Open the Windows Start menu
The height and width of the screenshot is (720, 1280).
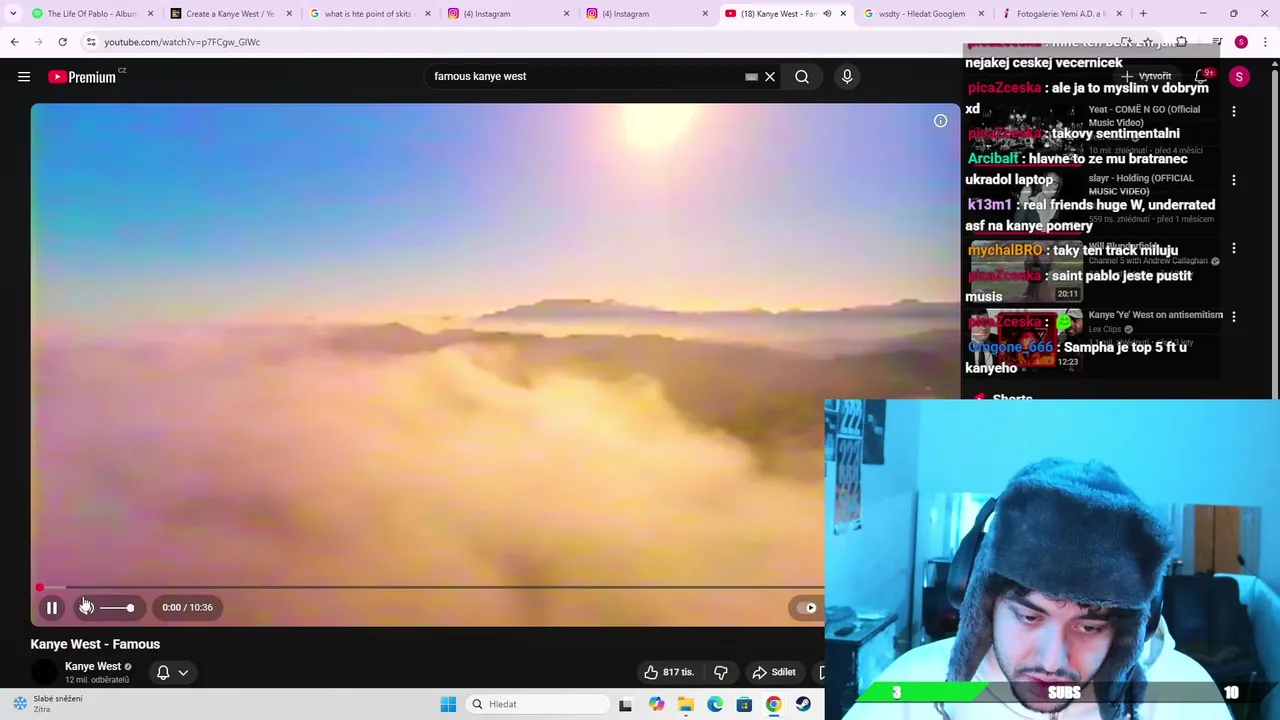[x=448, y=704]
